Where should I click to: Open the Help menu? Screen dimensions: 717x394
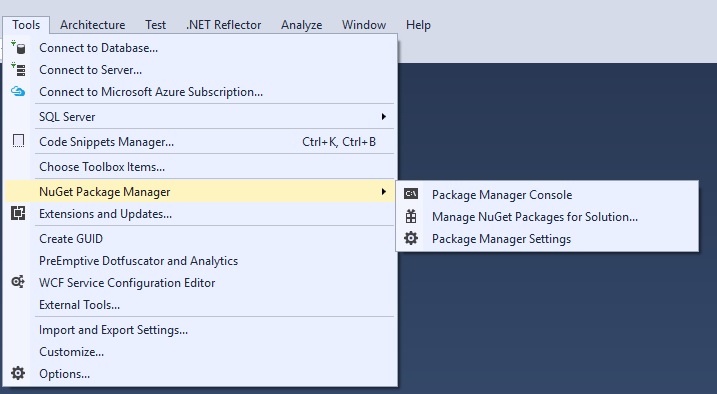pos(418,25)
